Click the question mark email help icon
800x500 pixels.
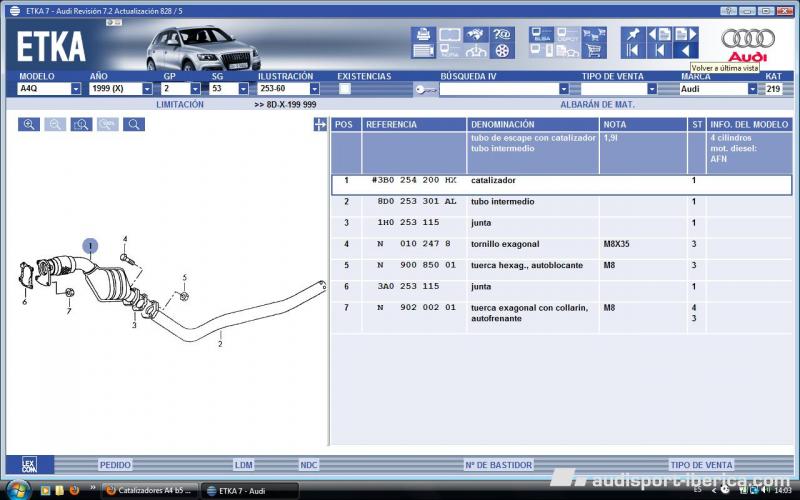502,34
